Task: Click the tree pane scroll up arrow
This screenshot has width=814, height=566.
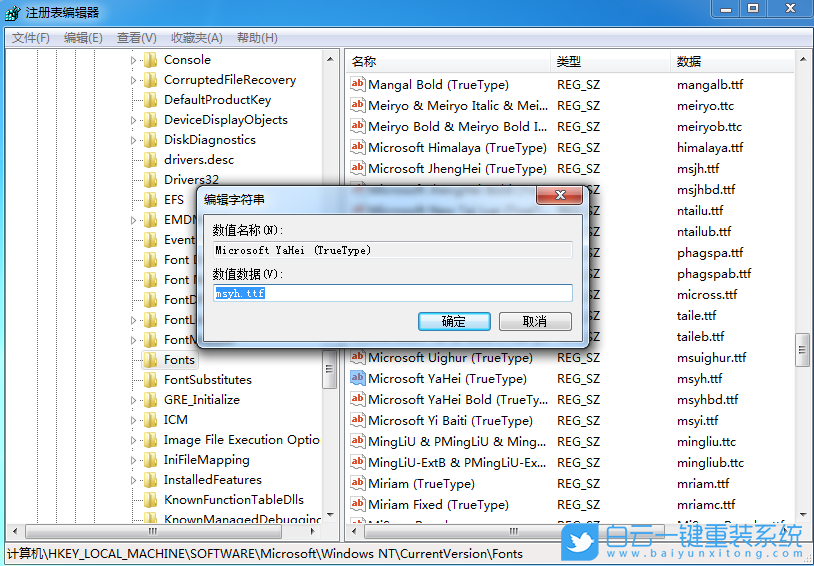Action: point(330,59)
